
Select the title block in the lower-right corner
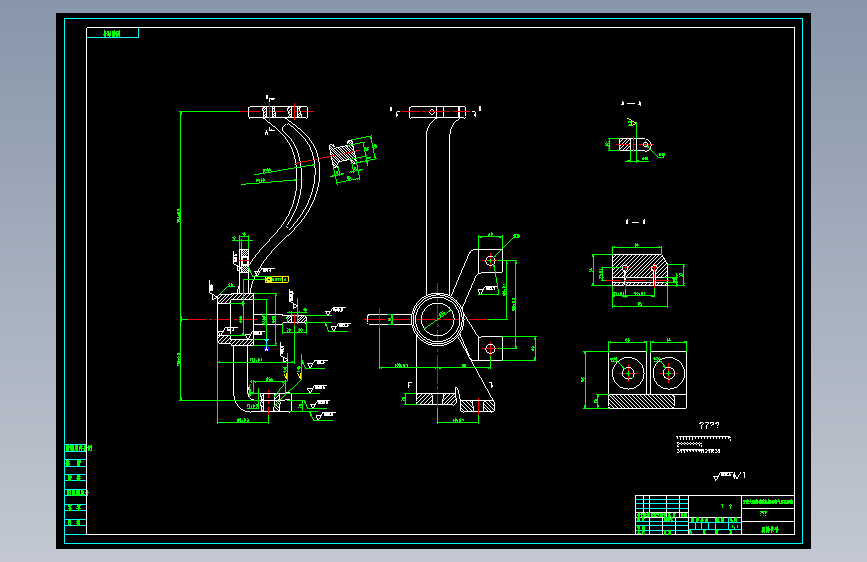click(714, 515)
